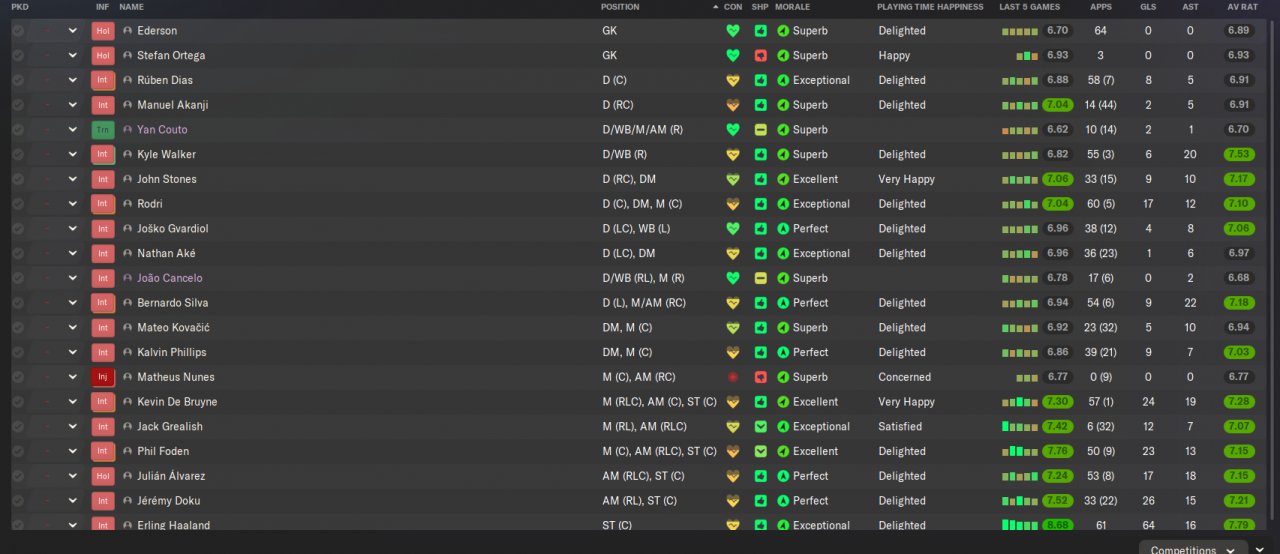Expand selection dropdown for Manuel Akanji

(x=72, y=105)
